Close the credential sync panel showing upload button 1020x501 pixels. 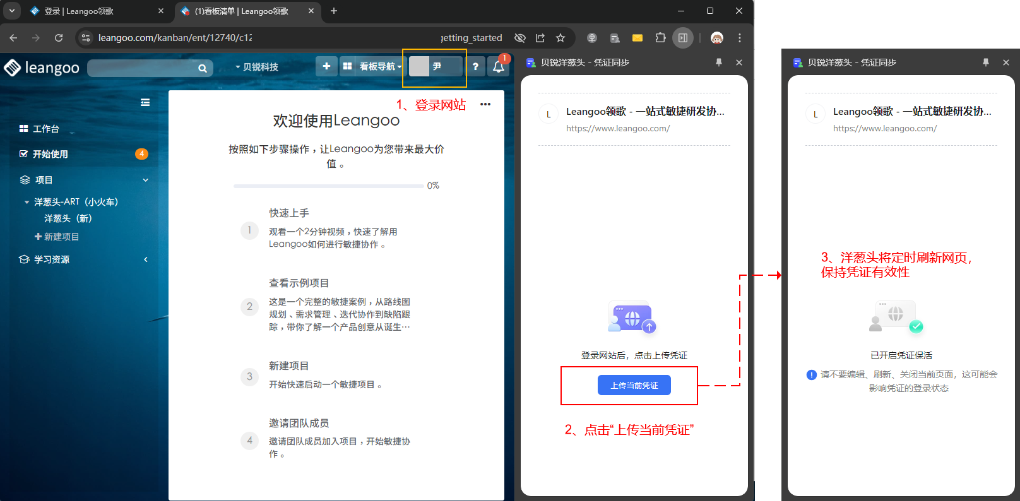(x=739, y=62)
